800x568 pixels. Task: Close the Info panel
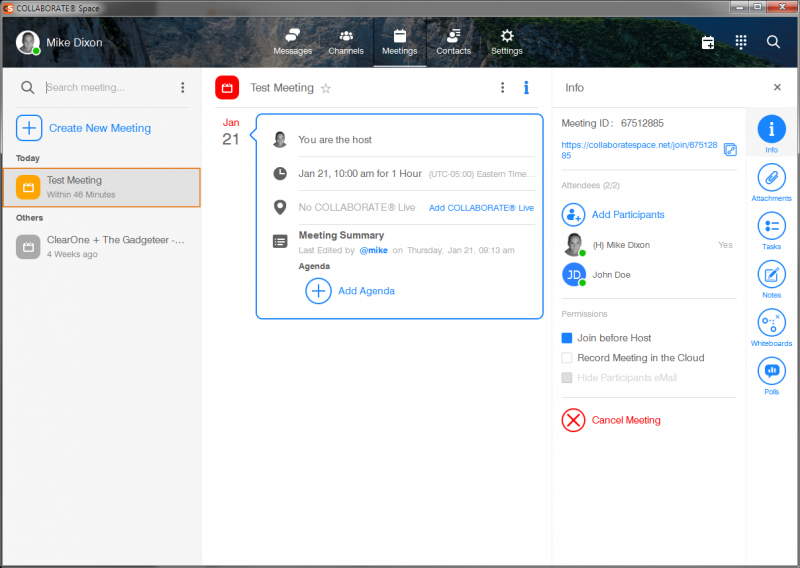[x=777, y=87]
